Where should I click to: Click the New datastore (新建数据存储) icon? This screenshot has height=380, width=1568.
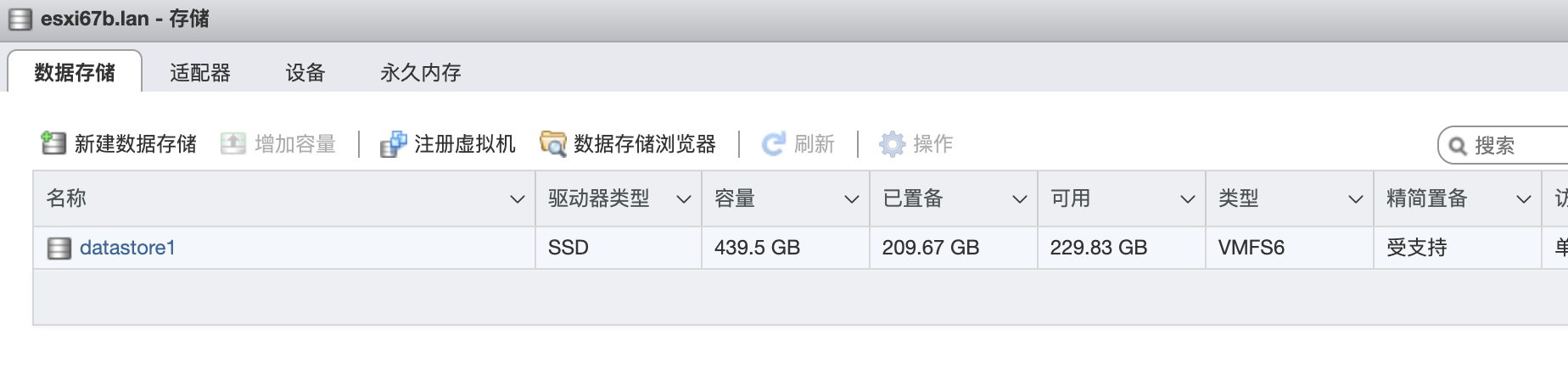click(53, 143)
